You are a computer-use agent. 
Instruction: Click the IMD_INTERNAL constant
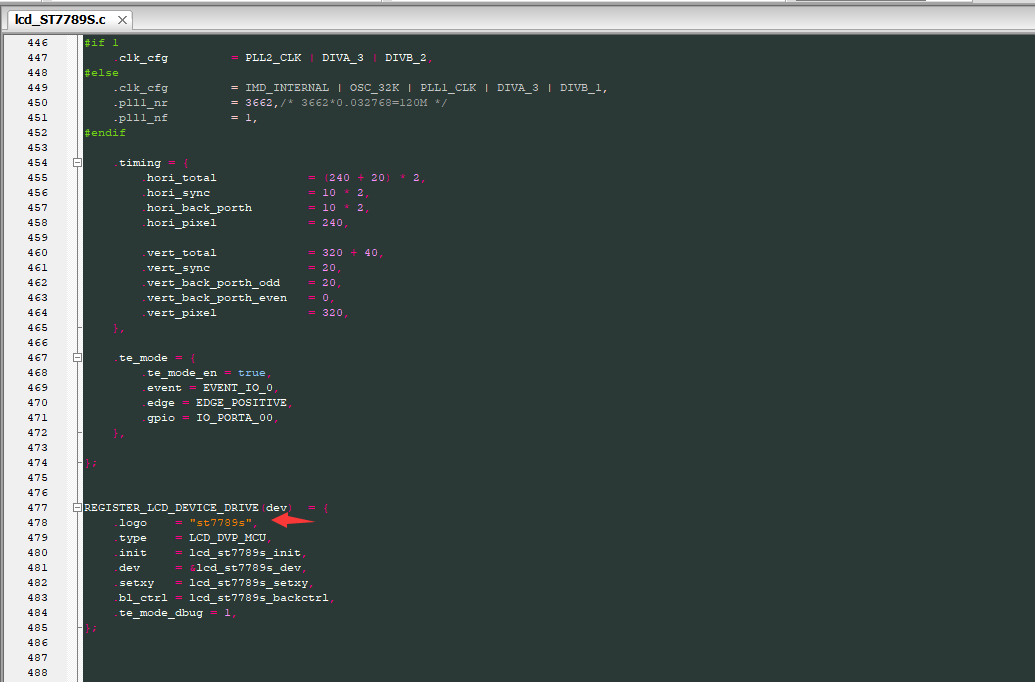(287, 88)
